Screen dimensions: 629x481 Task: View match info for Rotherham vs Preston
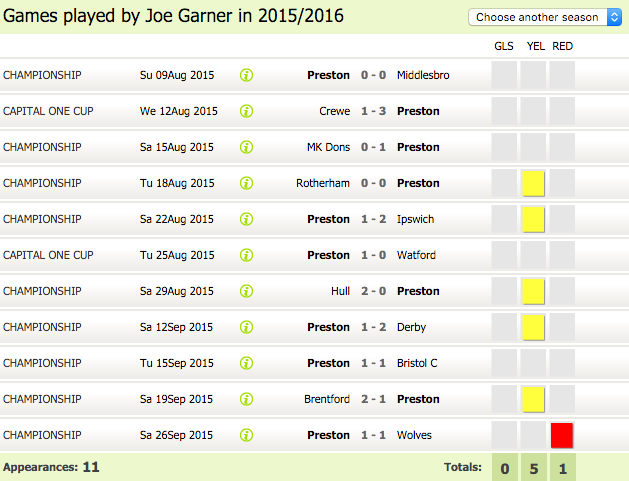pos(246,183)
